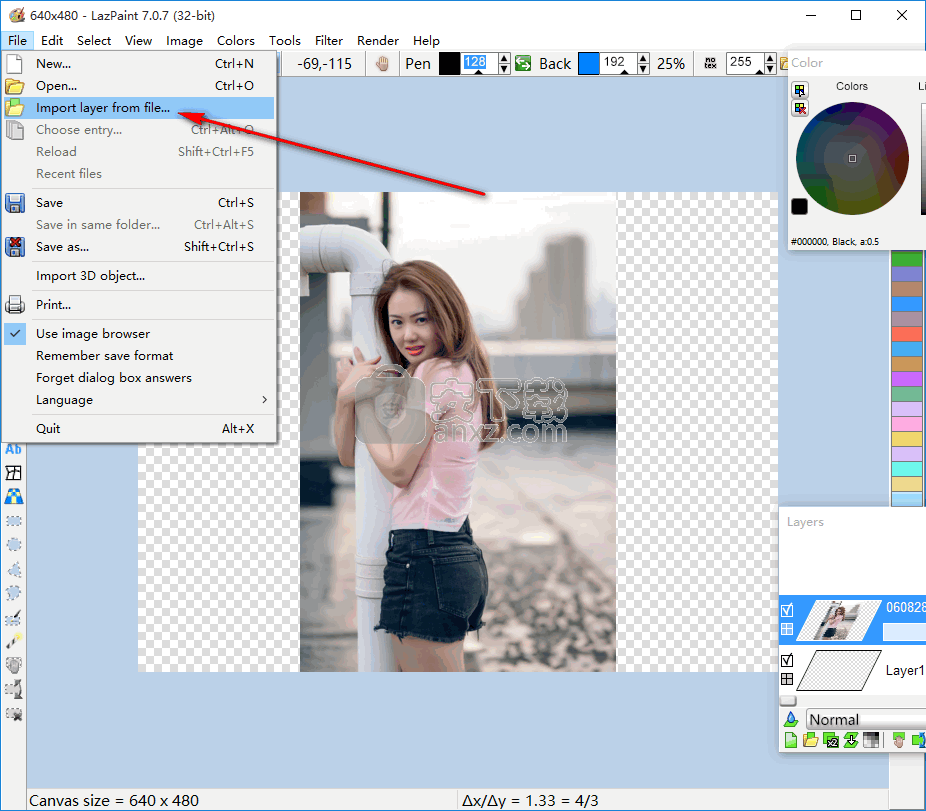Add a new empty layer

(791, 740)
